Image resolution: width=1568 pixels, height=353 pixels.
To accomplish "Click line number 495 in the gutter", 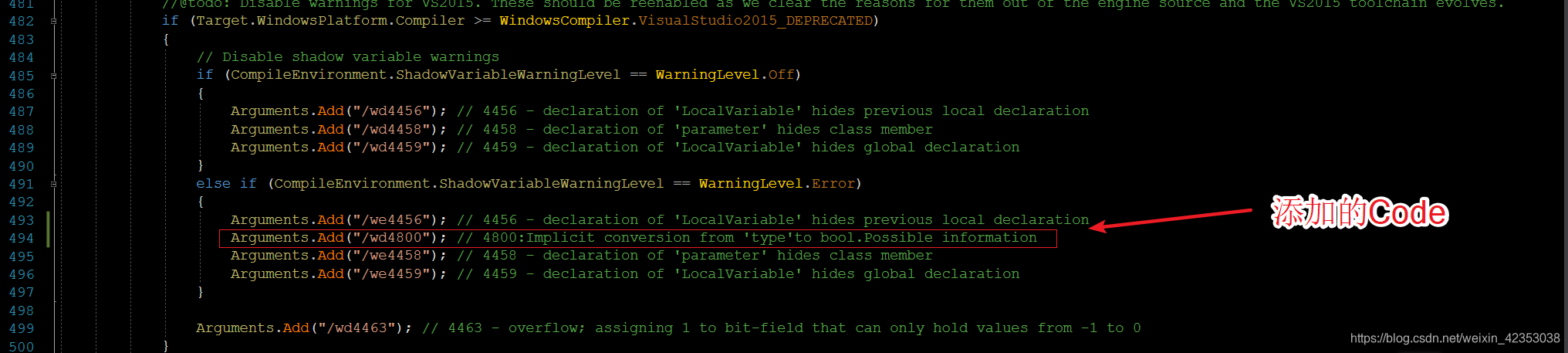I will (22, 256).
